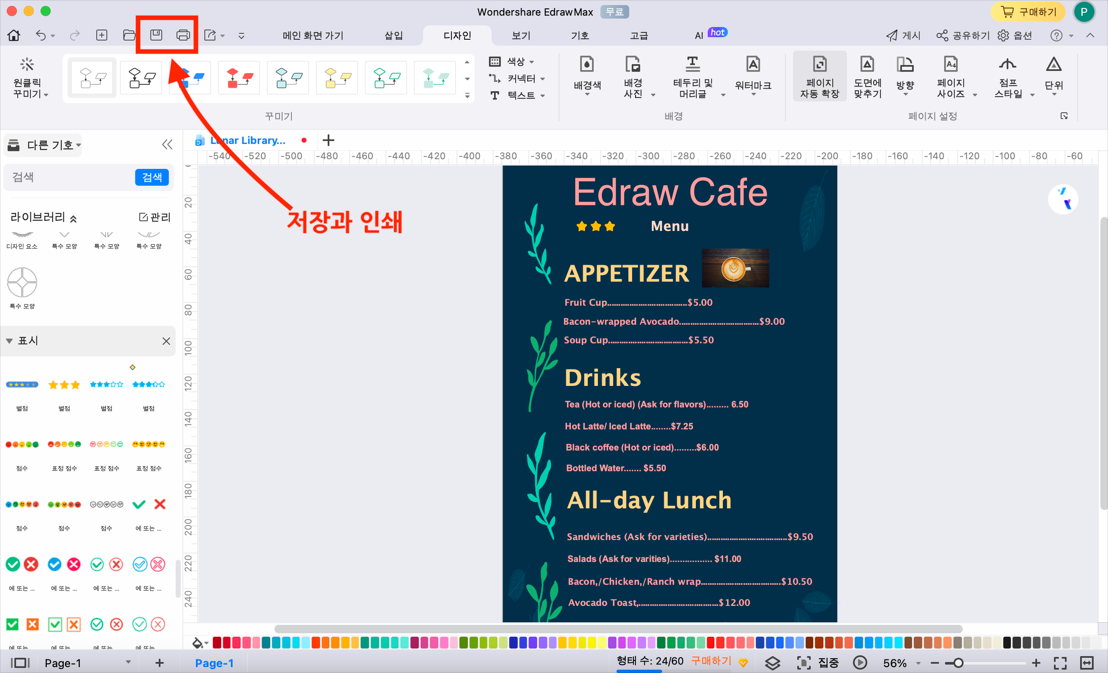
Task: Expand the theme gallery more arrow
Action: (467, 95)
